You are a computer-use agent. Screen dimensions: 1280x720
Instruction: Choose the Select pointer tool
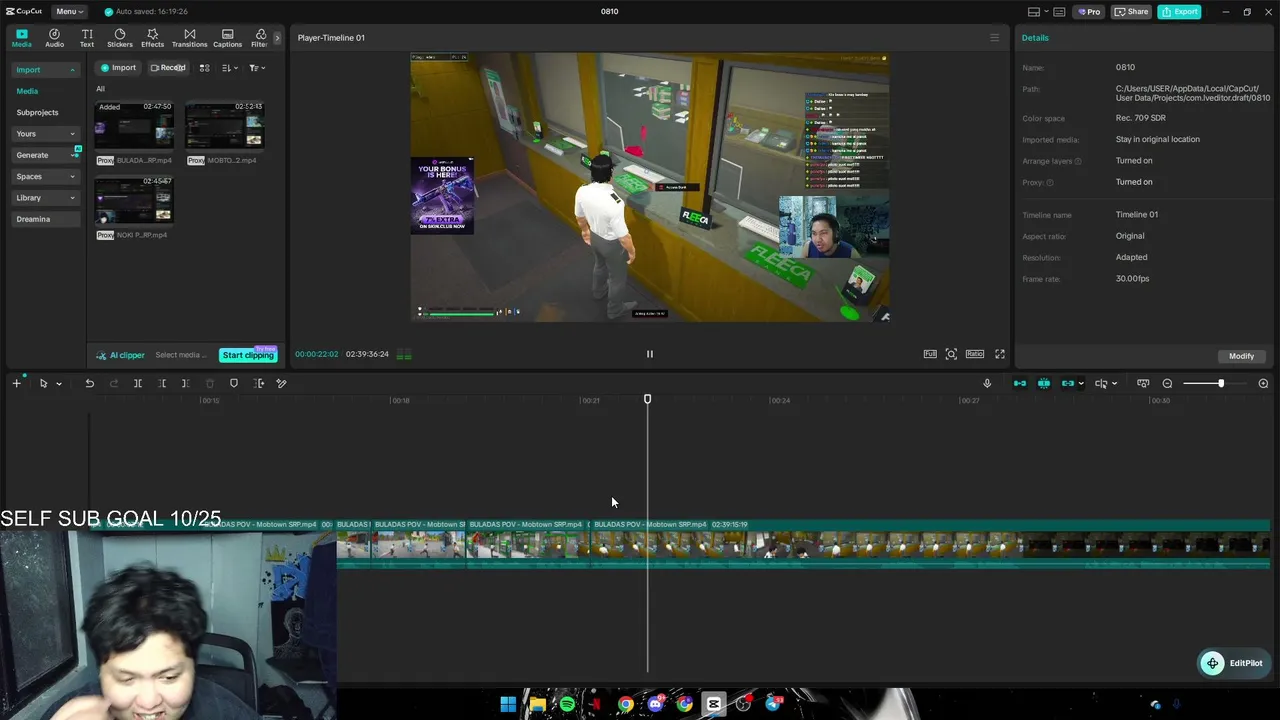point(43,383)
